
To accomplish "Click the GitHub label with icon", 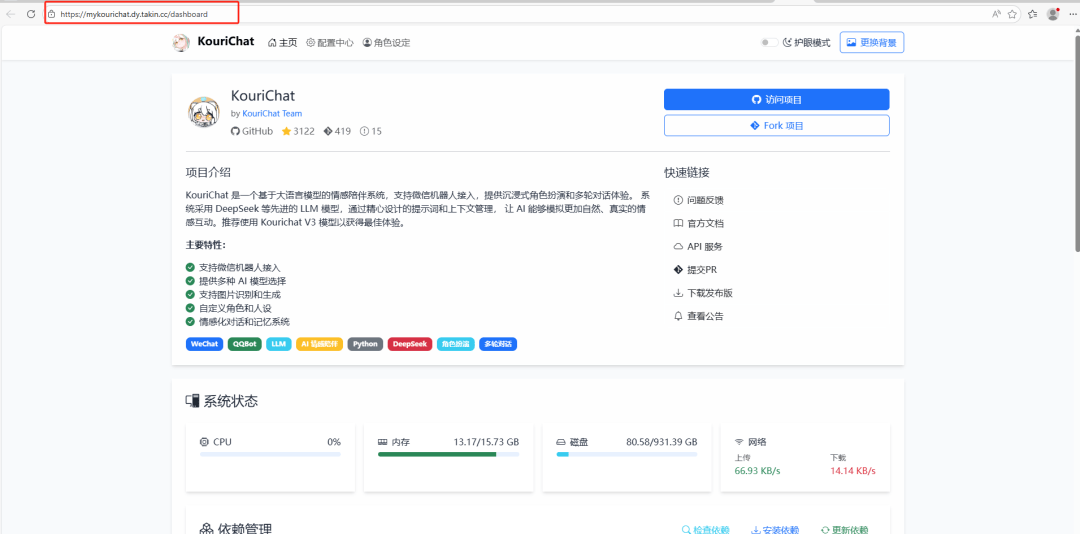I will (252, 131).
